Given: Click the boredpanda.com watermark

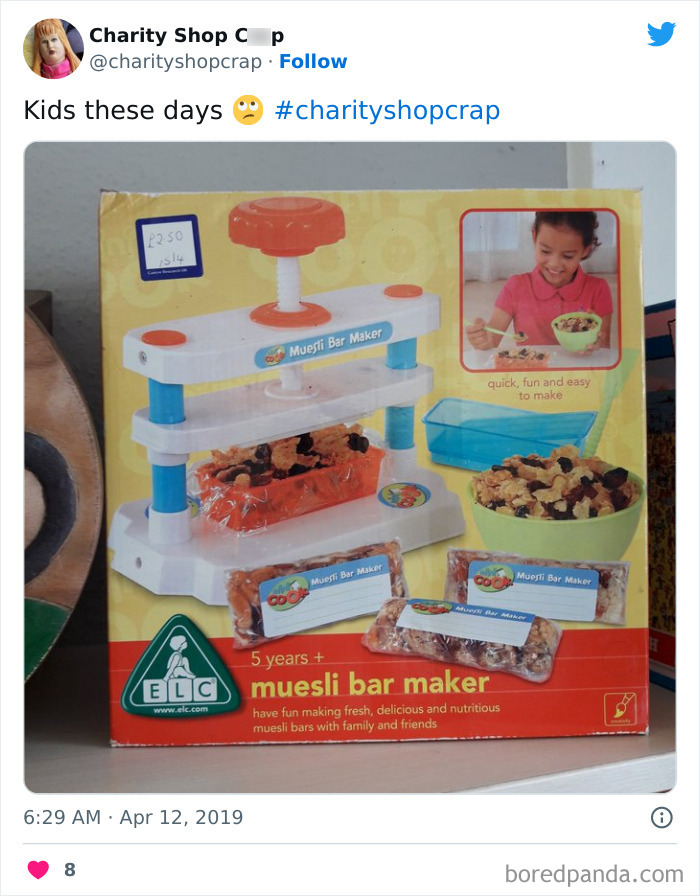Looking at the screenshot, I should (594, 874).
